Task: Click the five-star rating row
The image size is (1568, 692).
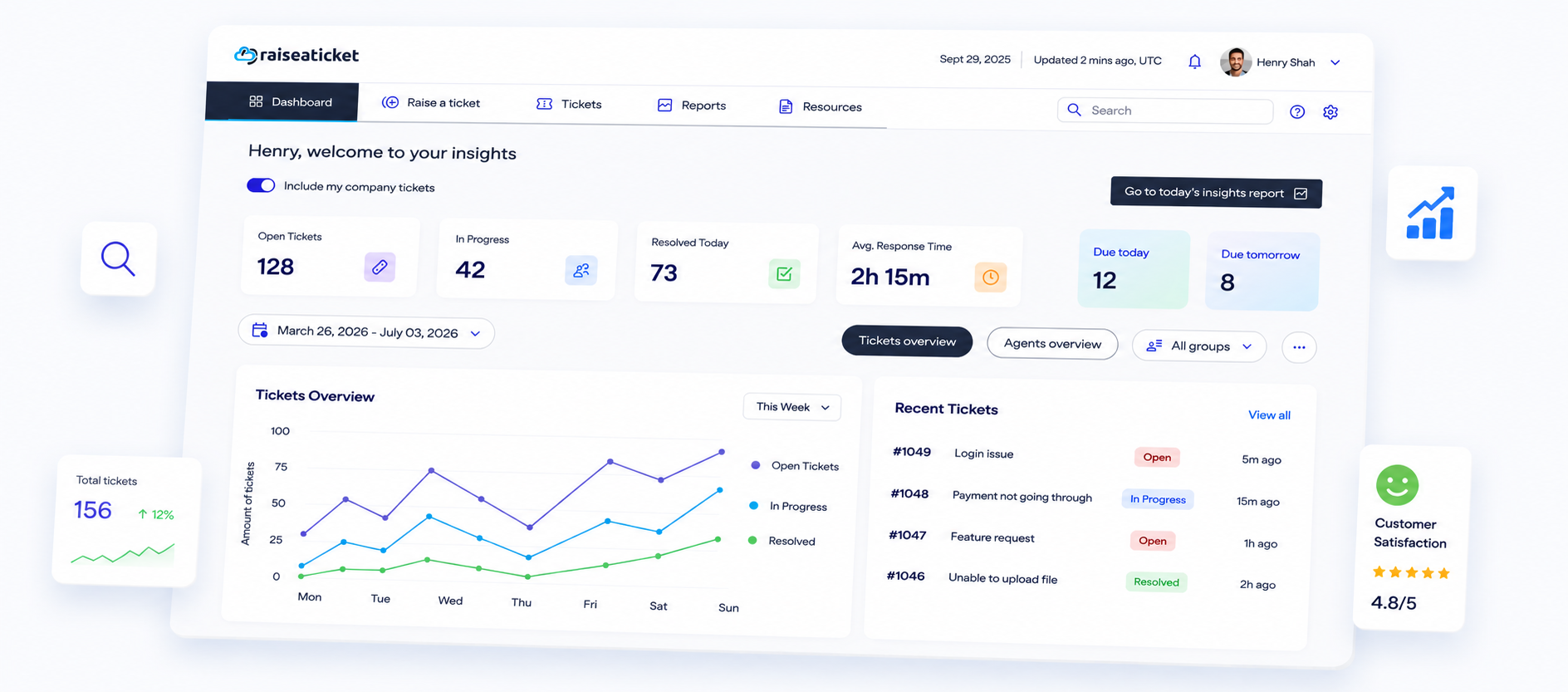Action: 1411,572
